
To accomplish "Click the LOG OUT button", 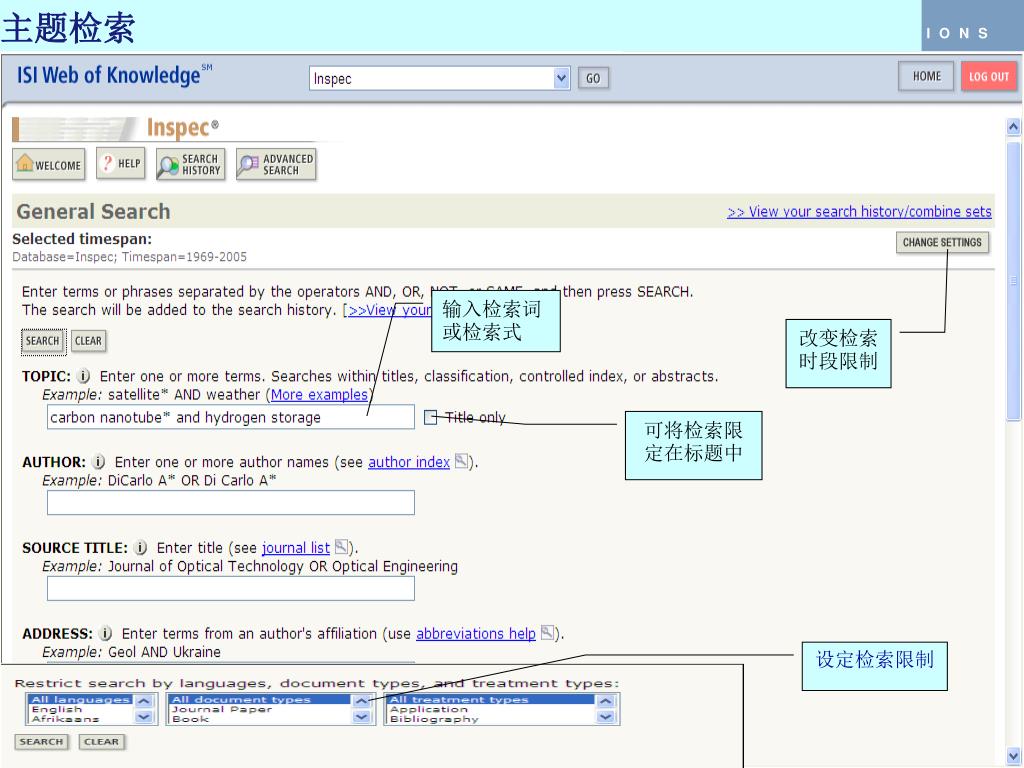I will (989, 76).
